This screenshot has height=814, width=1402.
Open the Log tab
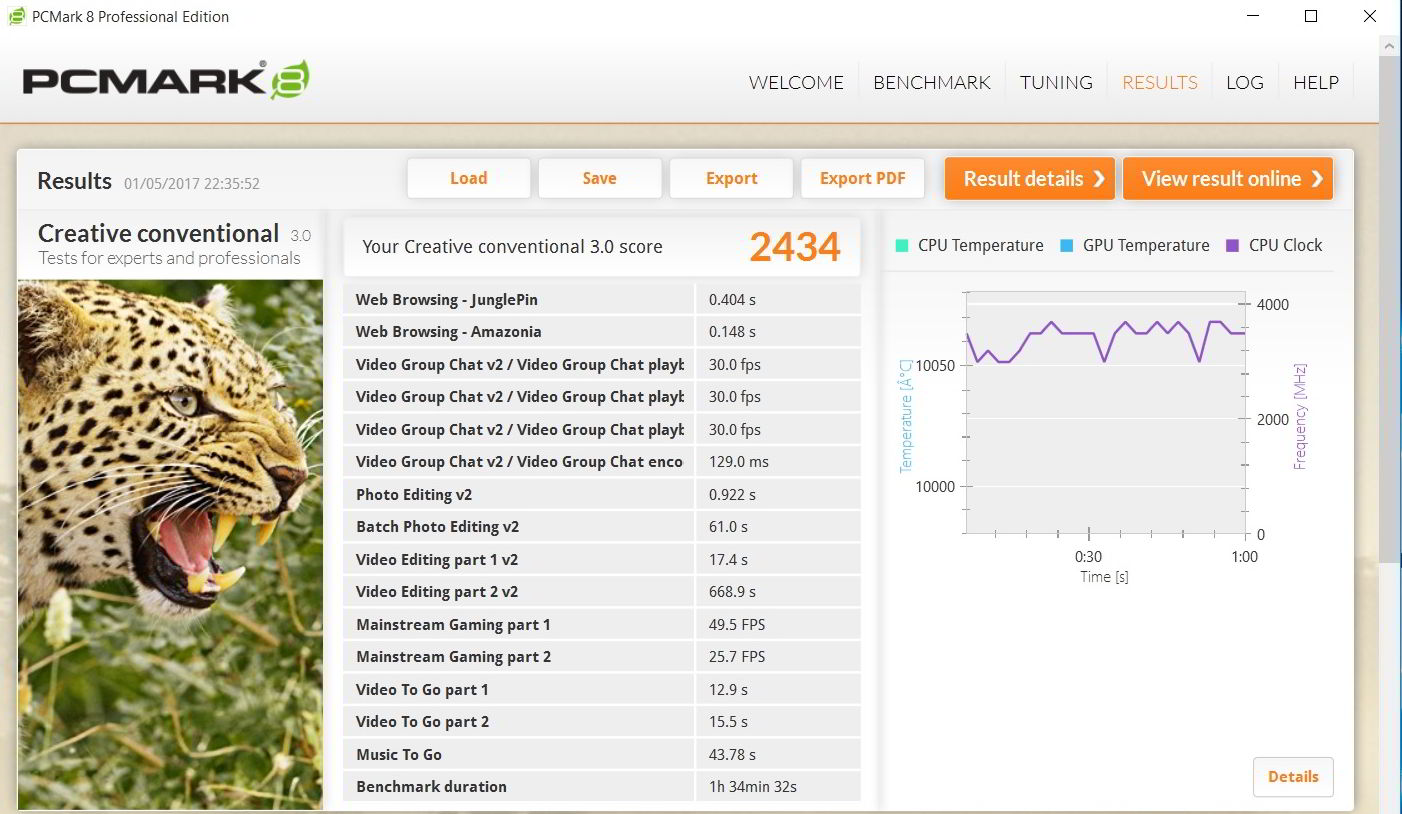tap(1244, 83)
